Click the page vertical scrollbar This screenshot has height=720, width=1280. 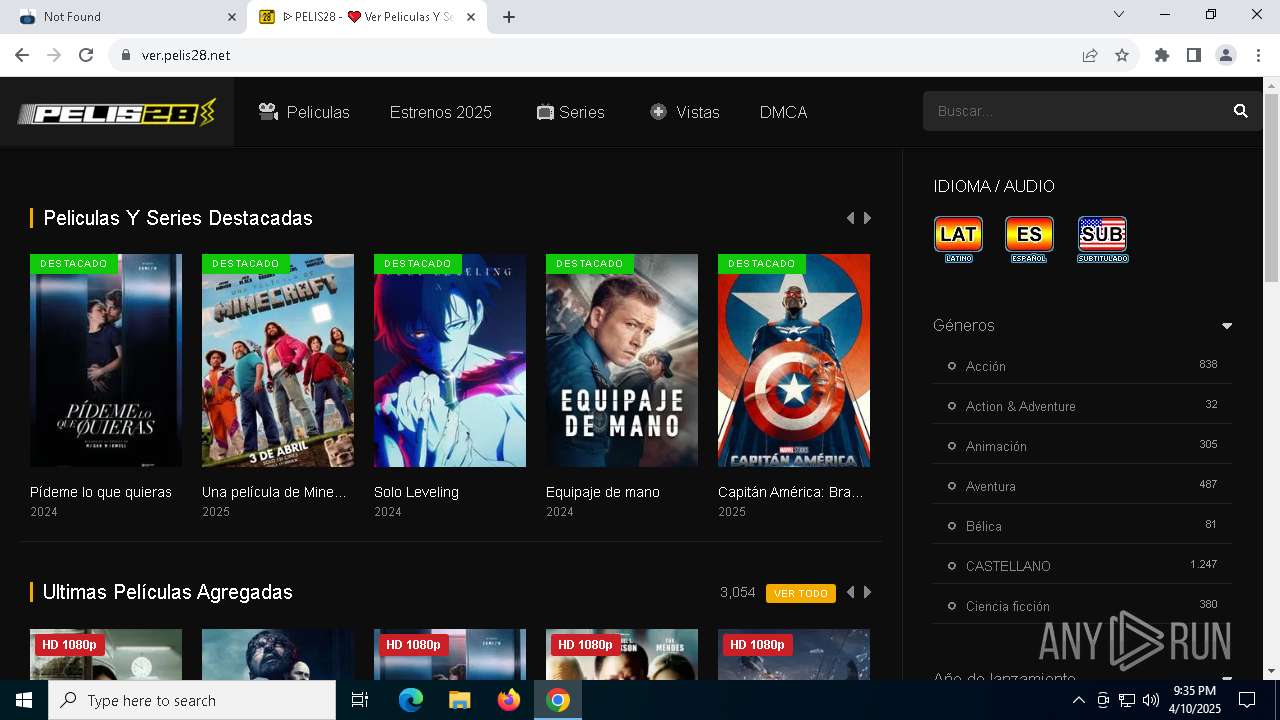click(x=1271, y=188)
